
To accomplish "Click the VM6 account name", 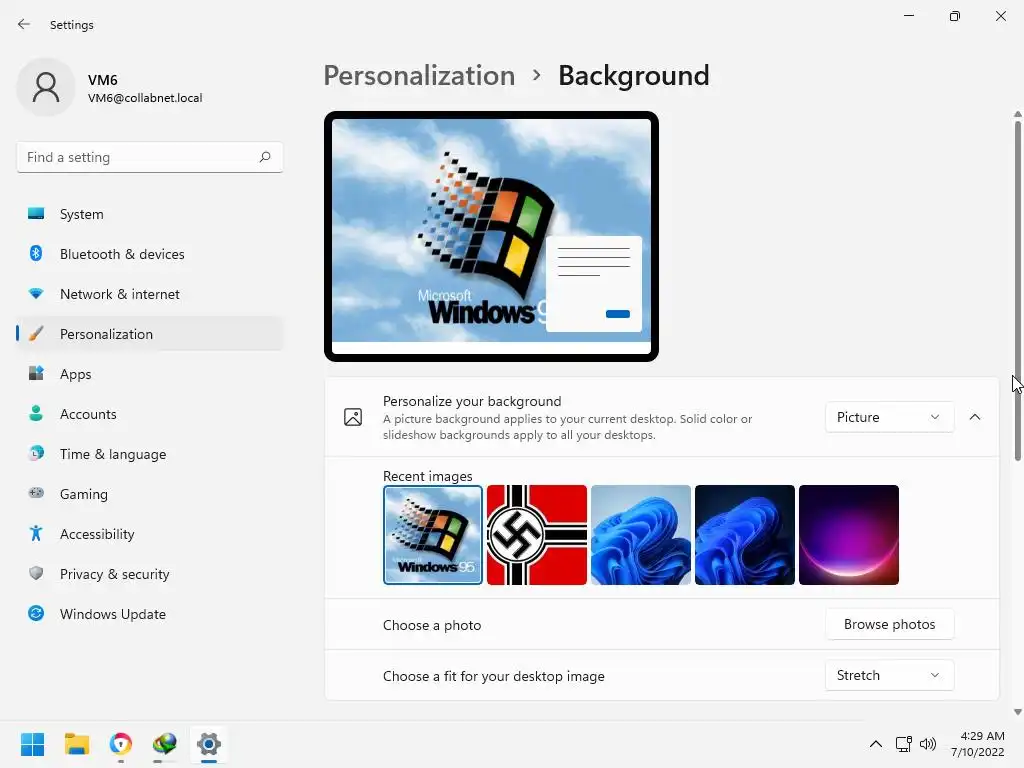I will tap(103, 80).
